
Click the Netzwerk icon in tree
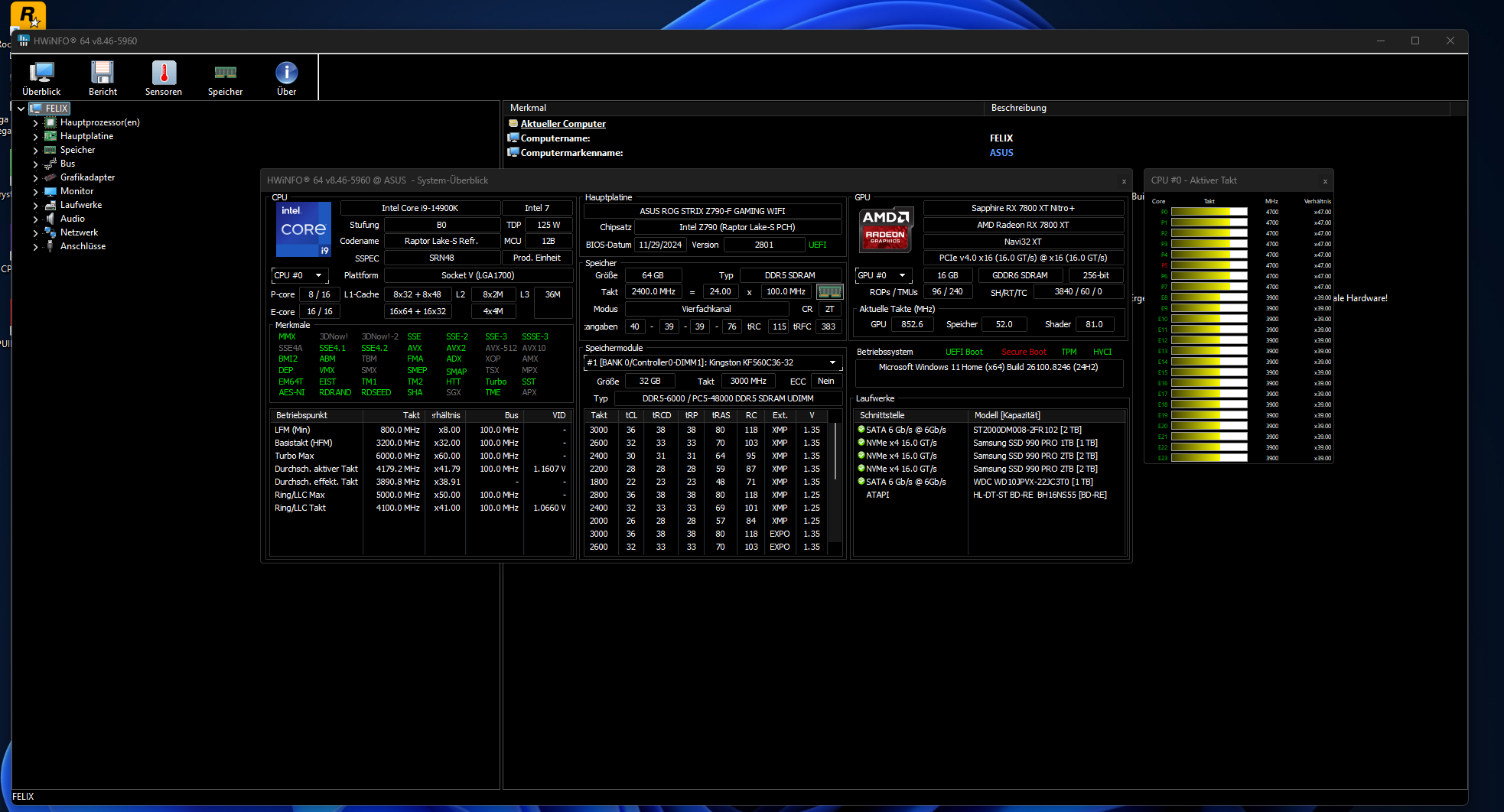(50, 232)
